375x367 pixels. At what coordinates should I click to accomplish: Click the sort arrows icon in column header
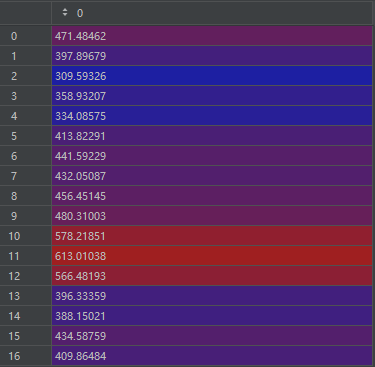pyautogui.click(x=65, y=12)
